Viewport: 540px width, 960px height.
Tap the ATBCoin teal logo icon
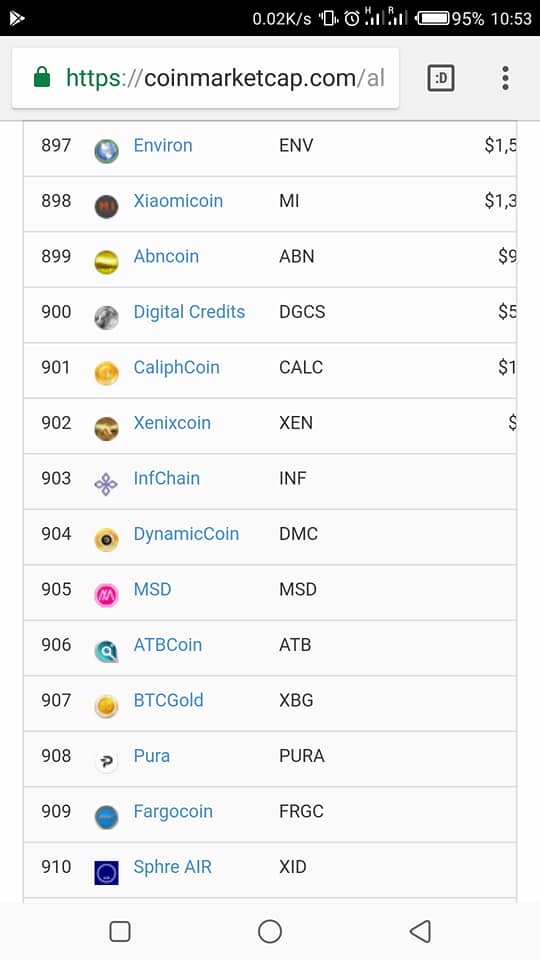[x=106, y=651]
